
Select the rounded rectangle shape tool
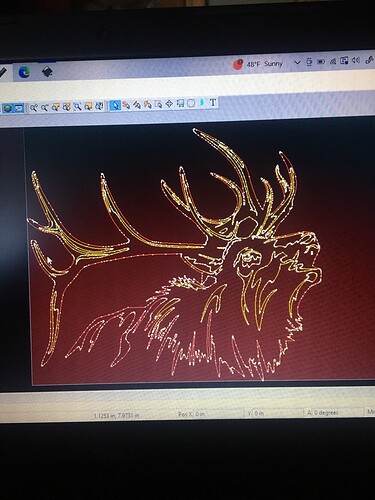click(x=191, y=103)
